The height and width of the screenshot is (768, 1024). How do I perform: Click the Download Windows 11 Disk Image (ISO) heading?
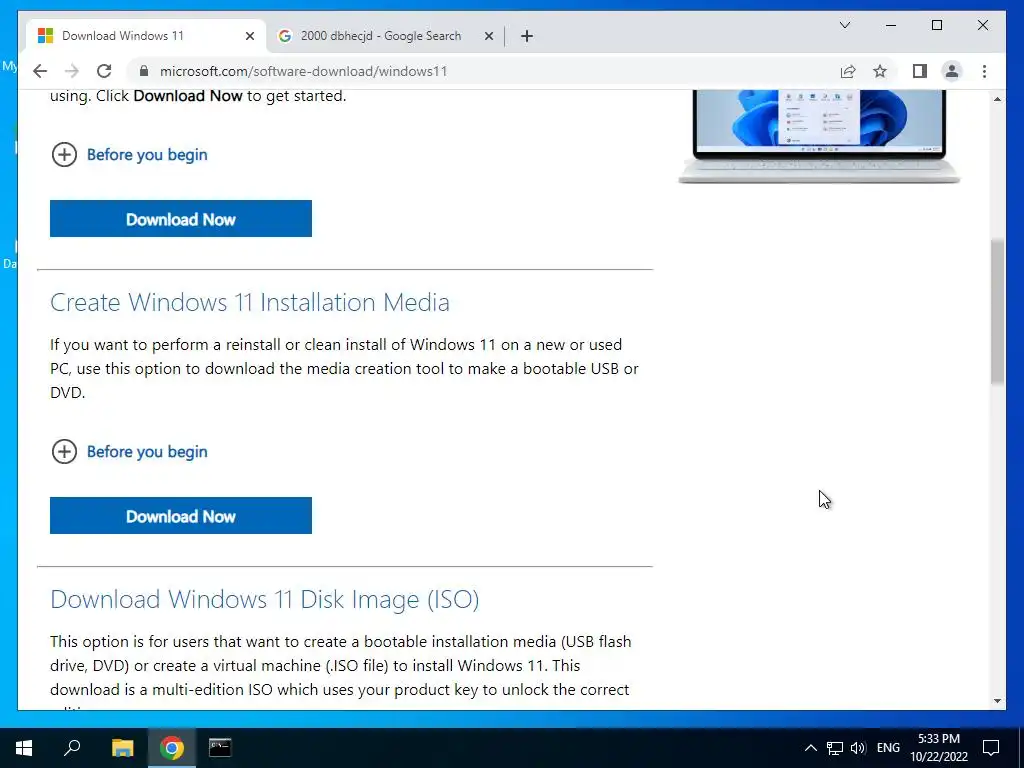pyautogui.click(x=264, y=600)
